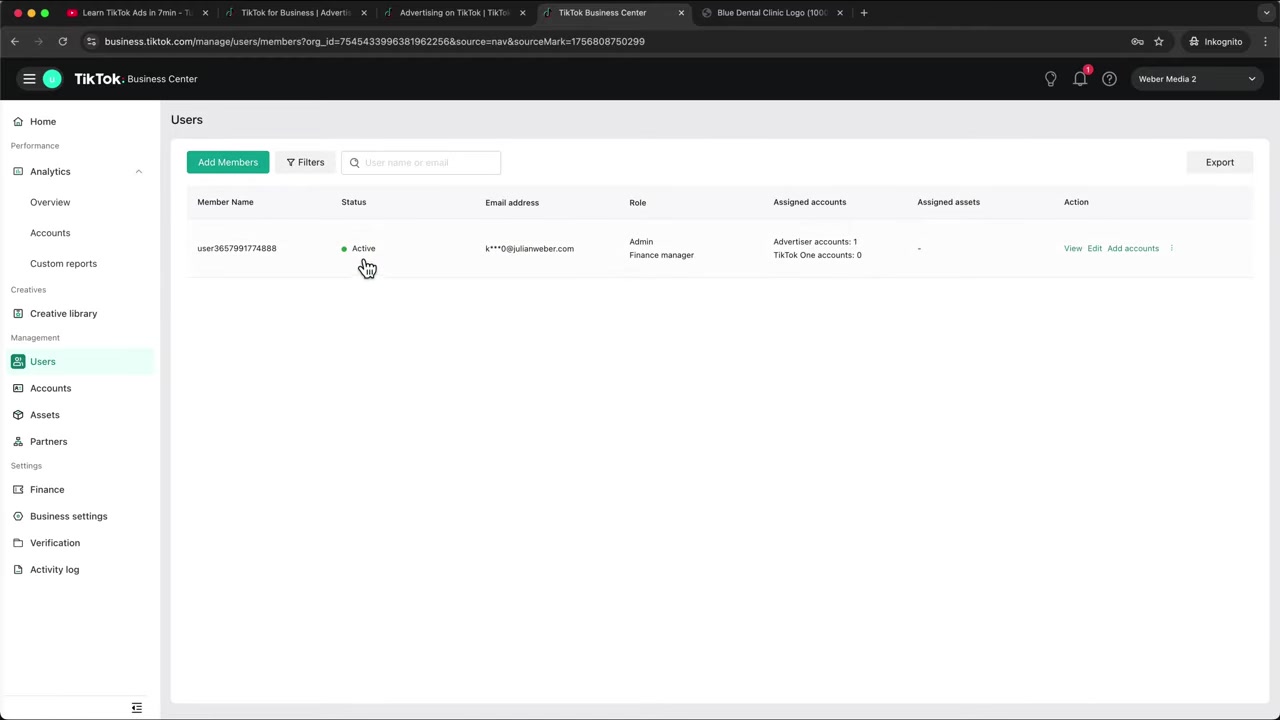This screenshot has width=1280, height=720.
Task: Expand the Weber Media 2 account dropdown
Action: click(1196, 79)
